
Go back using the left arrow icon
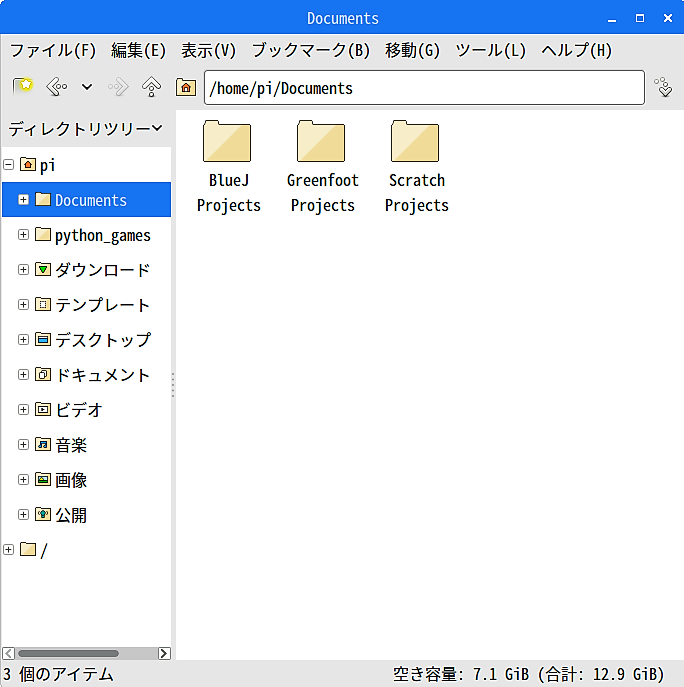[x=57, y=87]
